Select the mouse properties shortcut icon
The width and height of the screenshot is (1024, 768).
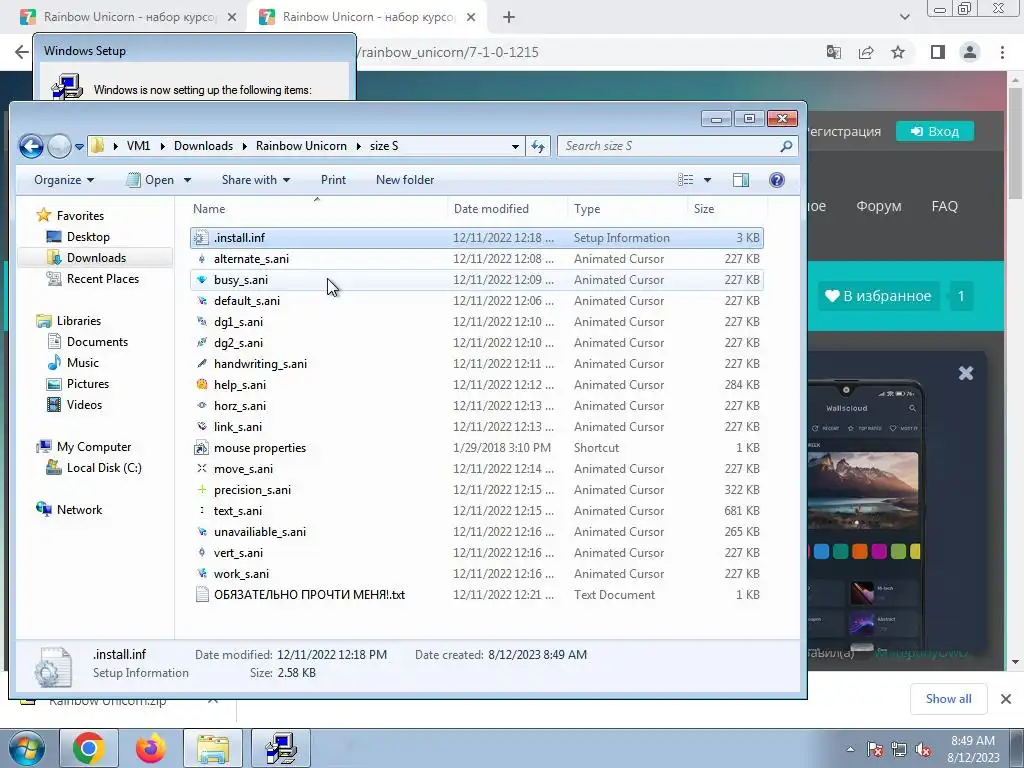pyautogui.click(x=202, y=448)
